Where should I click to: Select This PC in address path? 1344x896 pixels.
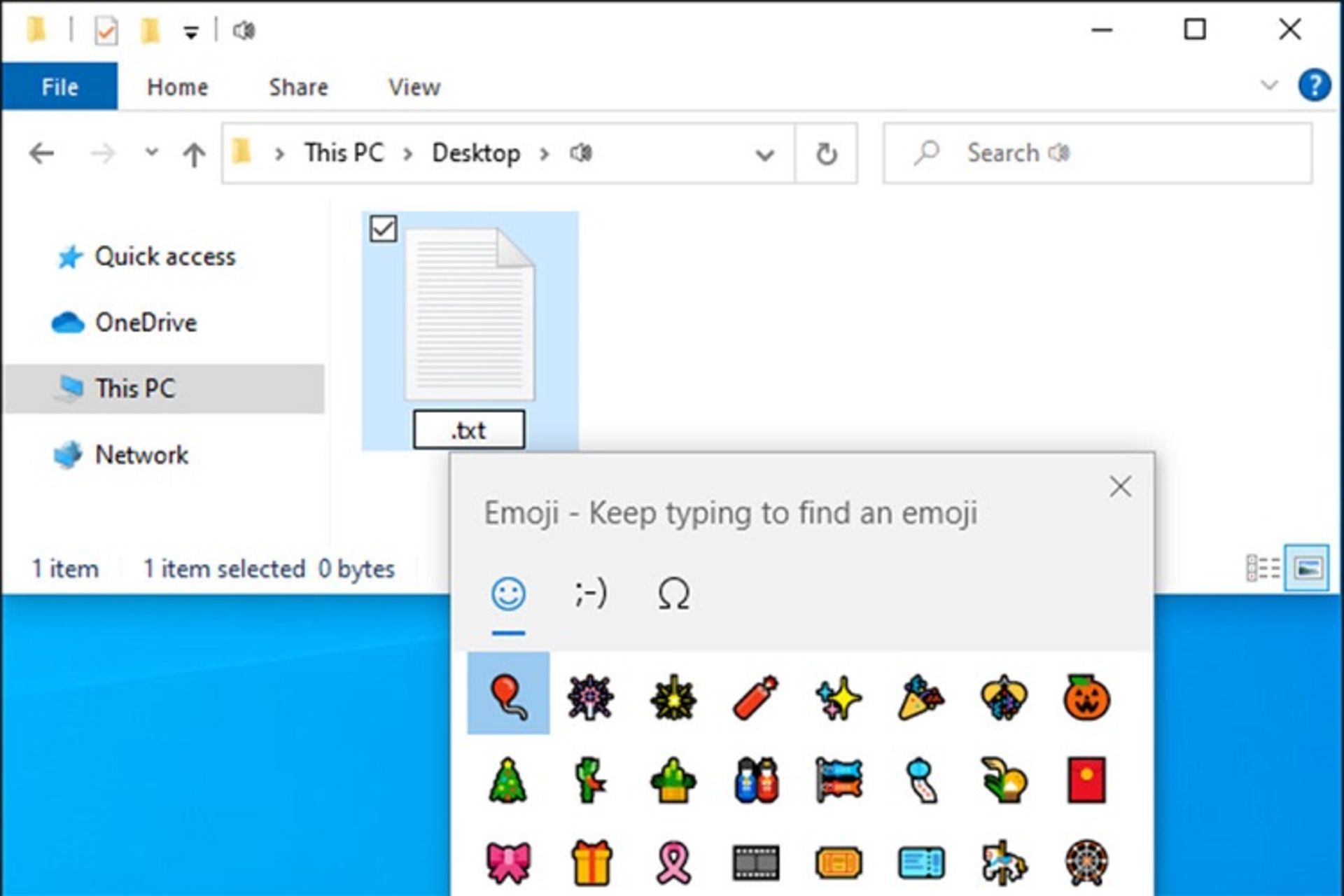click(344, 153)
